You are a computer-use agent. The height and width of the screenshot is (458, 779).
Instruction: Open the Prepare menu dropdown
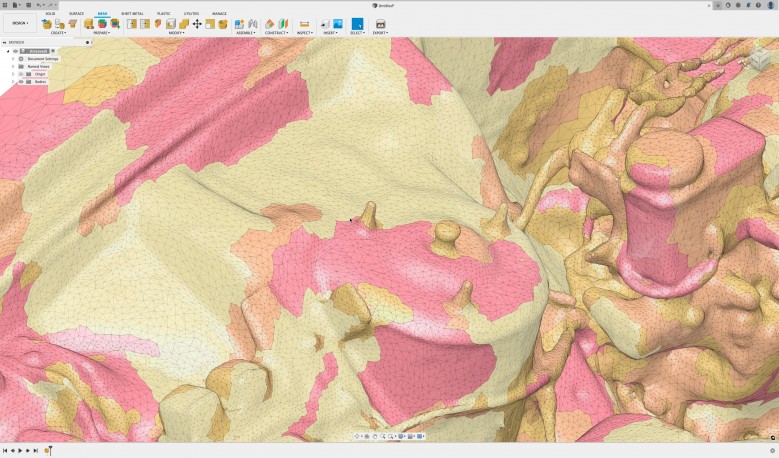click(x=101, y=32)
